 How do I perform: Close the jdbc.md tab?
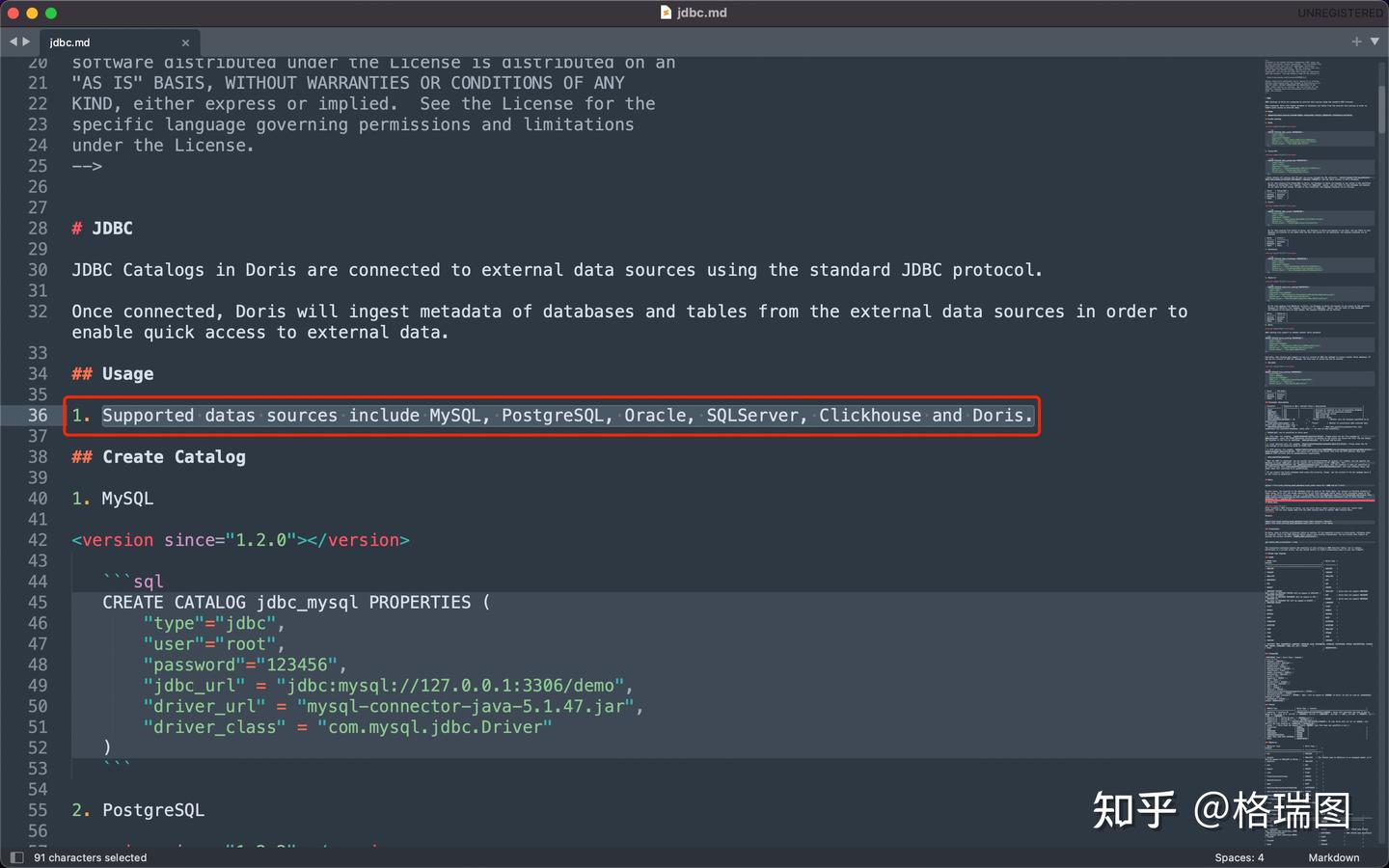(x=185, y=42)
